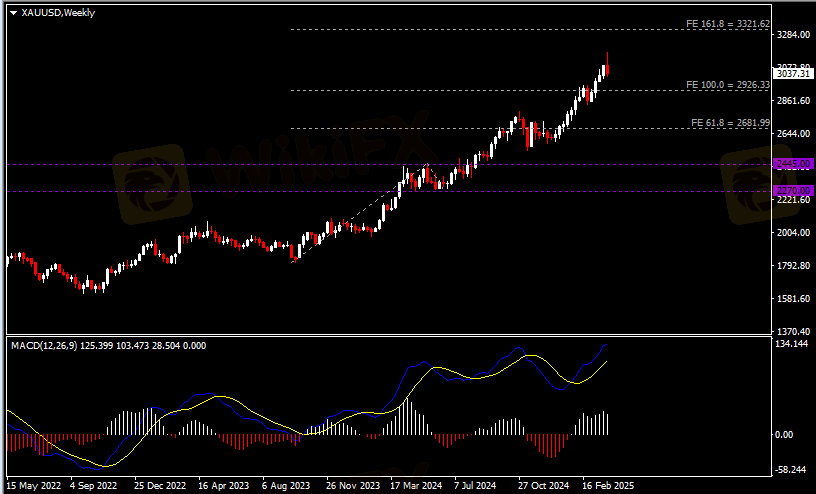The height and width of the screenshot is (494, 816).
Task: Click the 15 May 2022 date label
Action: (33, 486)
